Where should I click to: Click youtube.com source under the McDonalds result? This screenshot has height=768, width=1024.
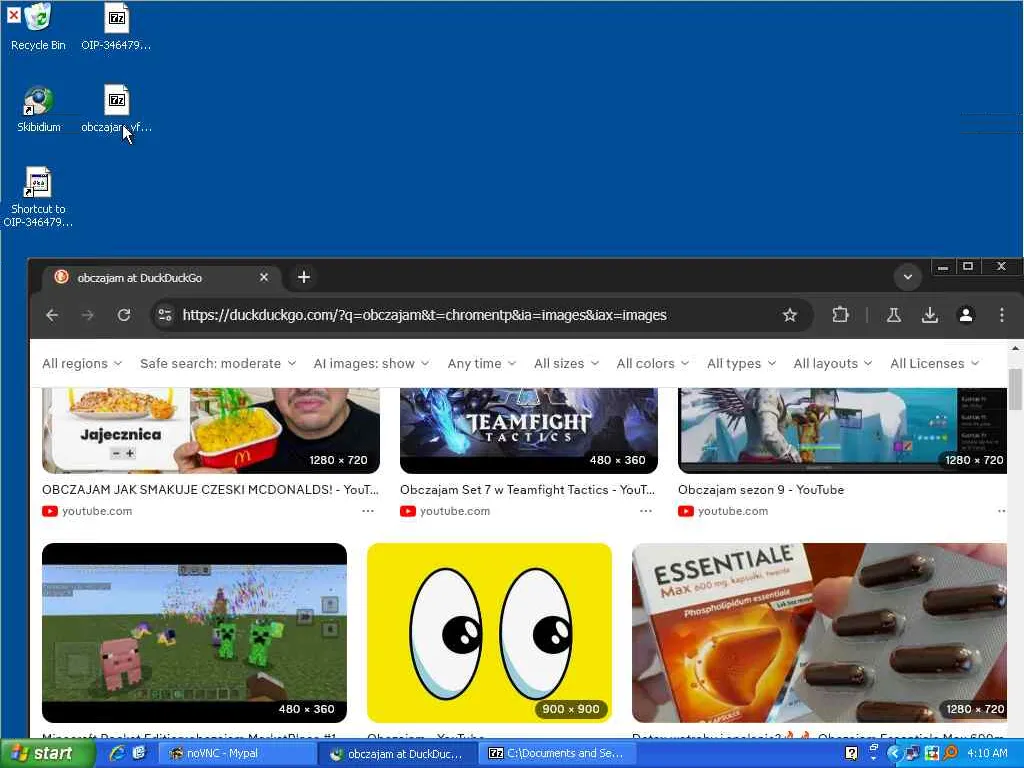87,511
